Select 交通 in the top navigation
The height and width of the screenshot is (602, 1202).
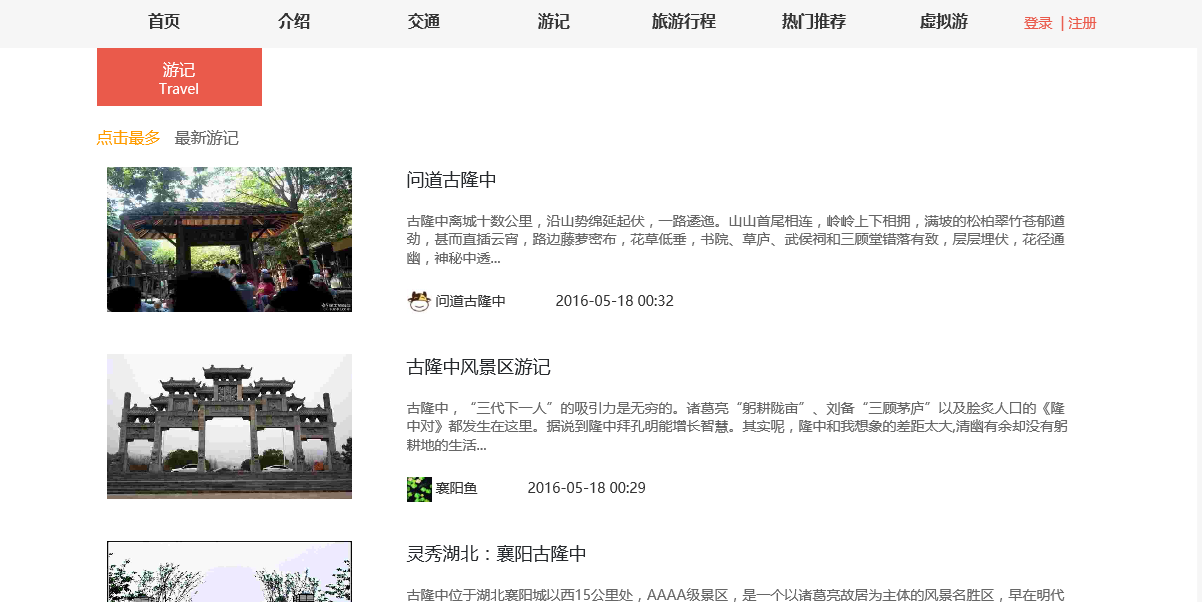click(x=424, y=22)
